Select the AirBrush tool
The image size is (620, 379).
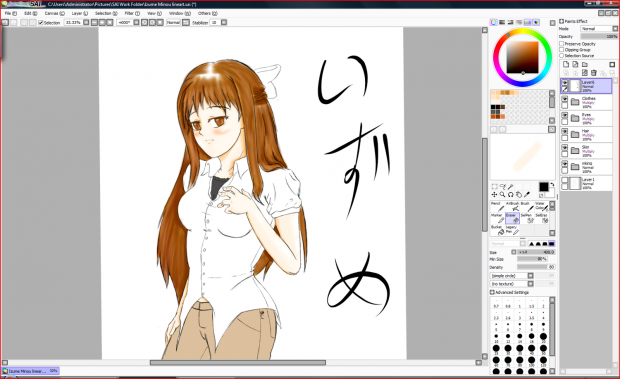point(512,206)
